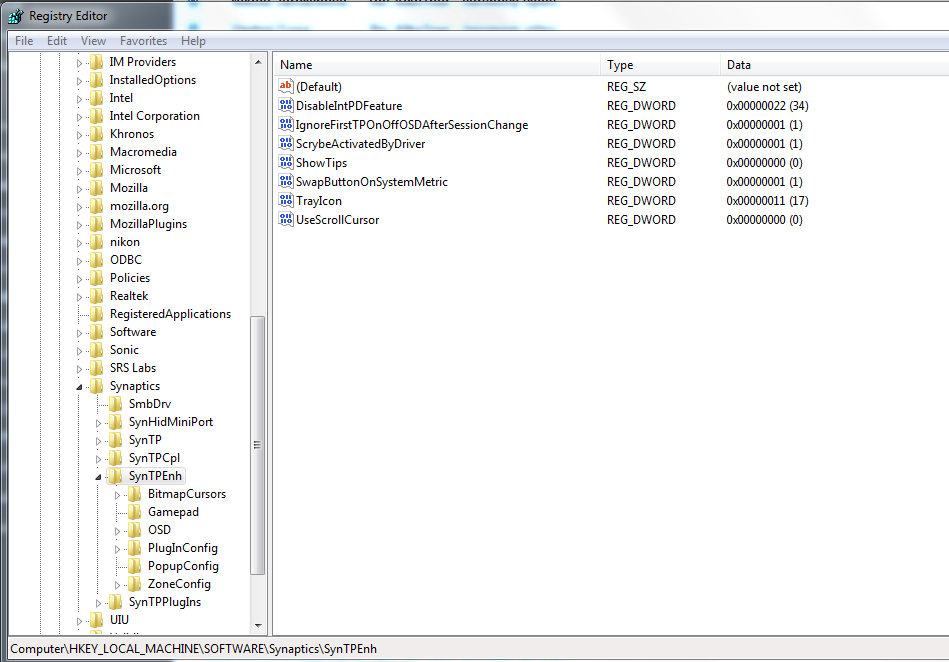
Task: Click the tree pane scroll down arrow
Action: tap(258, 626)
